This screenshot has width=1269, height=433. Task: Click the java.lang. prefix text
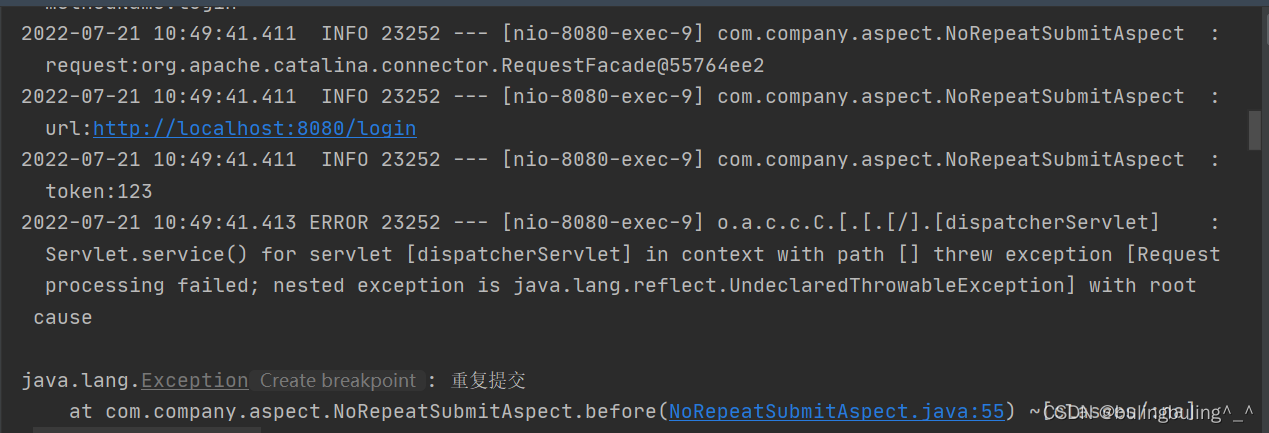click(x=80, y=381)
